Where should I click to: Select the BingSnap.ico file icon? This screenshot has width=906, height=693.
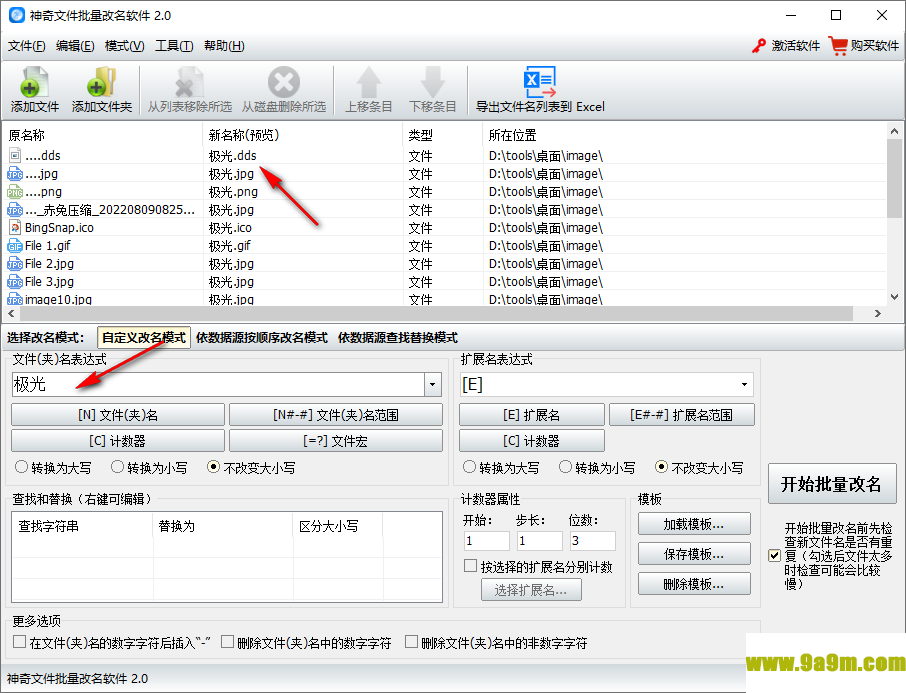(x=15, y=227)
